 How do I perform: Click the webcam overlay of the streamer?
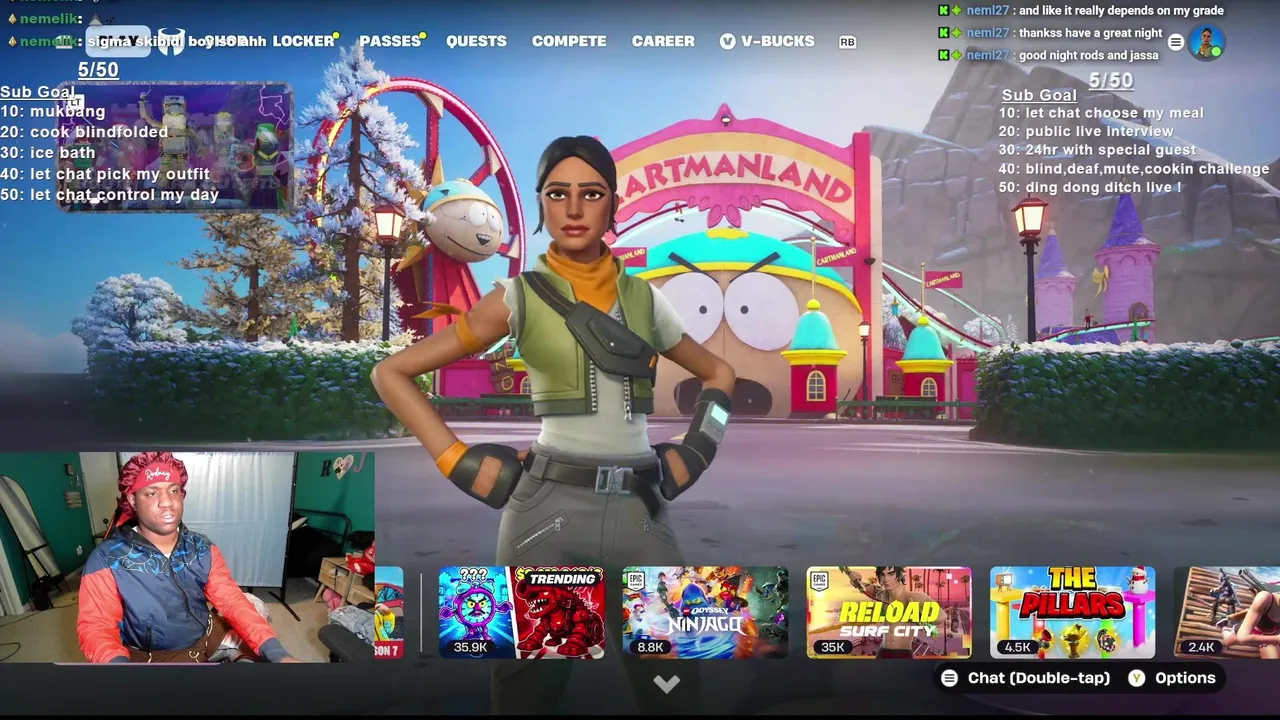[x=187, y=557]
